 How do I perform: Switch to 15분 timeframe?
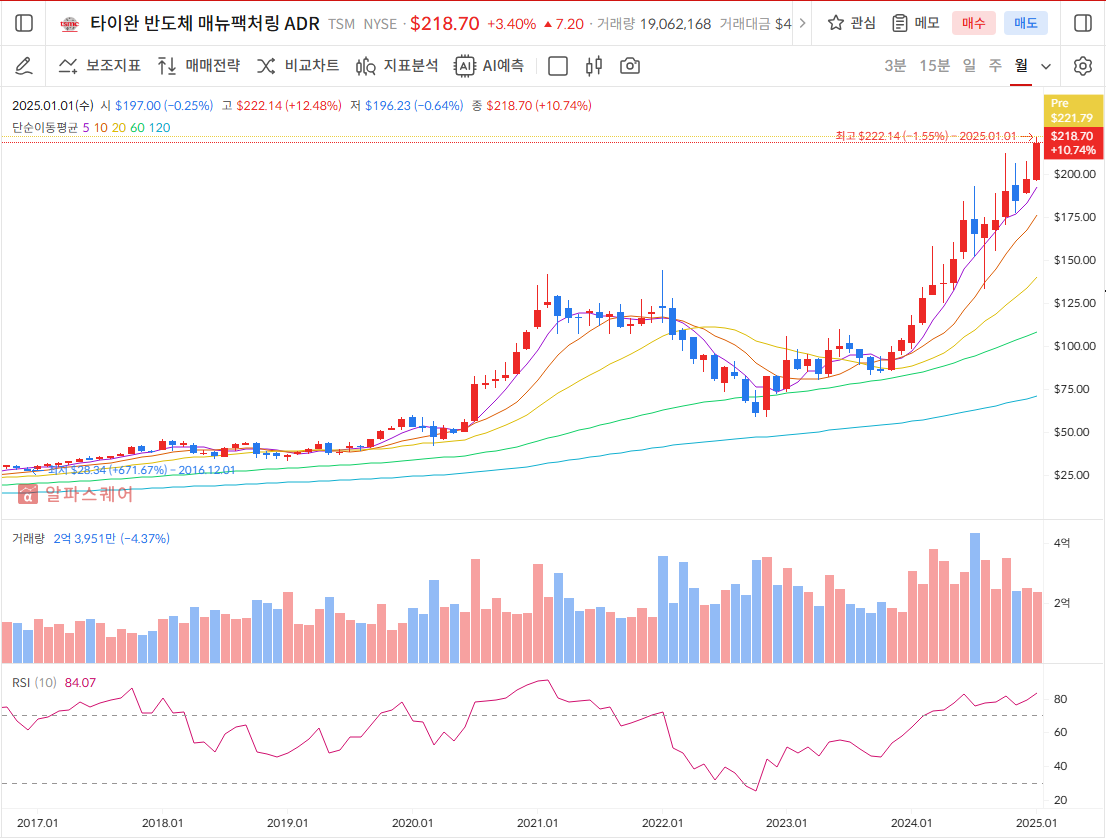tap(935, 66)
